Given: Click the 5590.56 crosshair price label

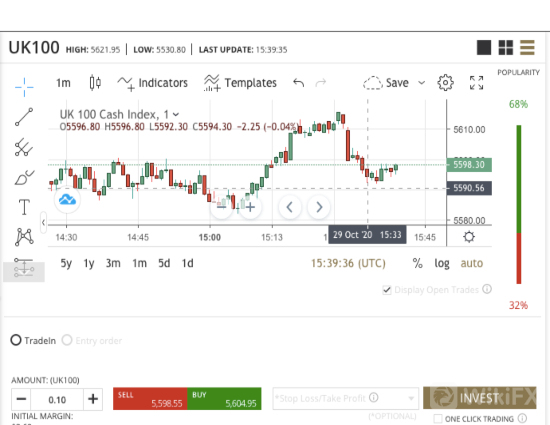Looking at the screenshot, I should (x=469, y=188).
